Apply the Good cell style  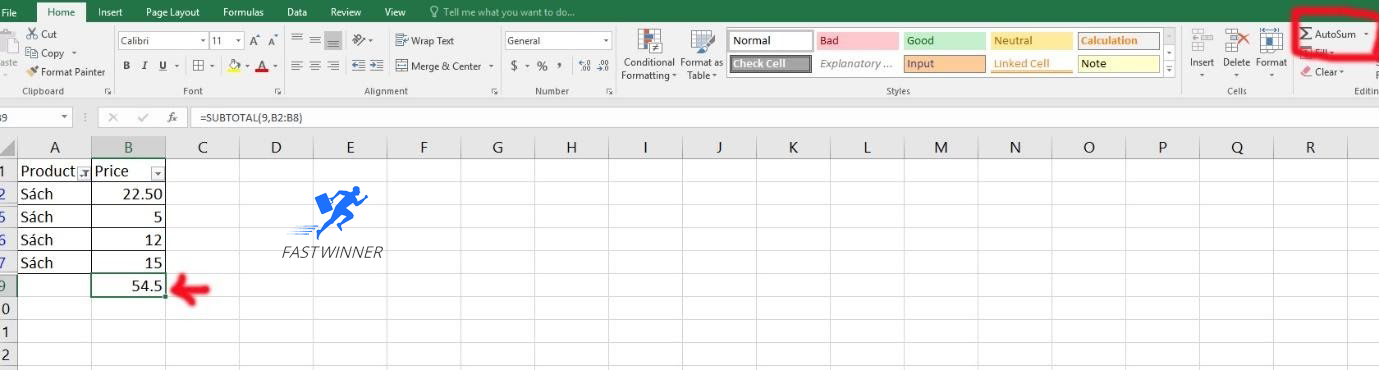point(944,41)
